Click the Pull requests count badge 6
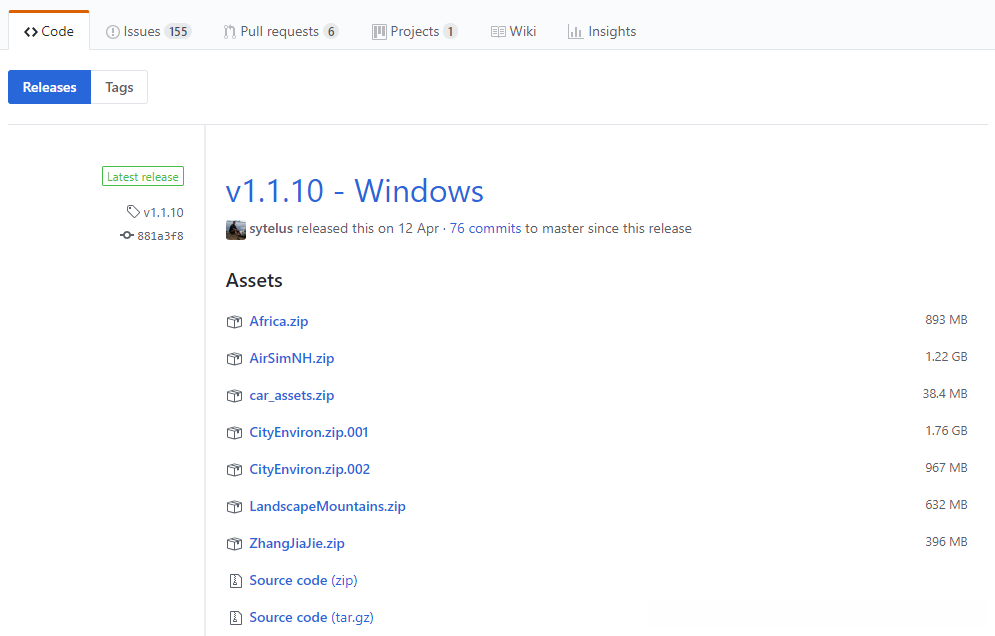995x636 pixels. [331, 31]
